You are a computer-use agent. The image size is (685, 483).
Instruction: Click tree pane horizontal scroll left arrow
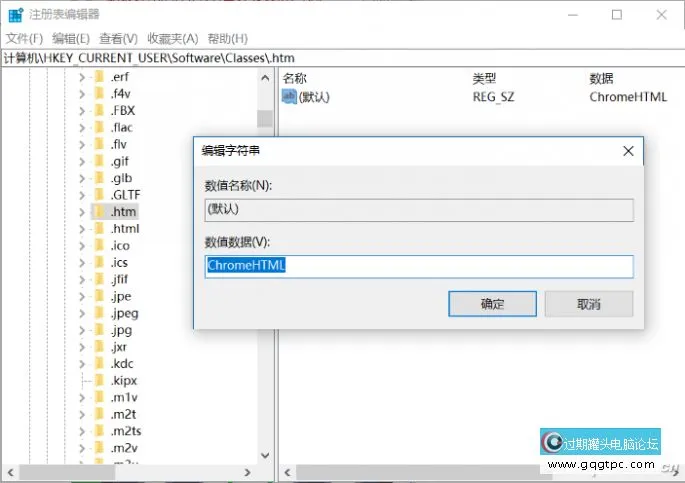coord(10,473)
